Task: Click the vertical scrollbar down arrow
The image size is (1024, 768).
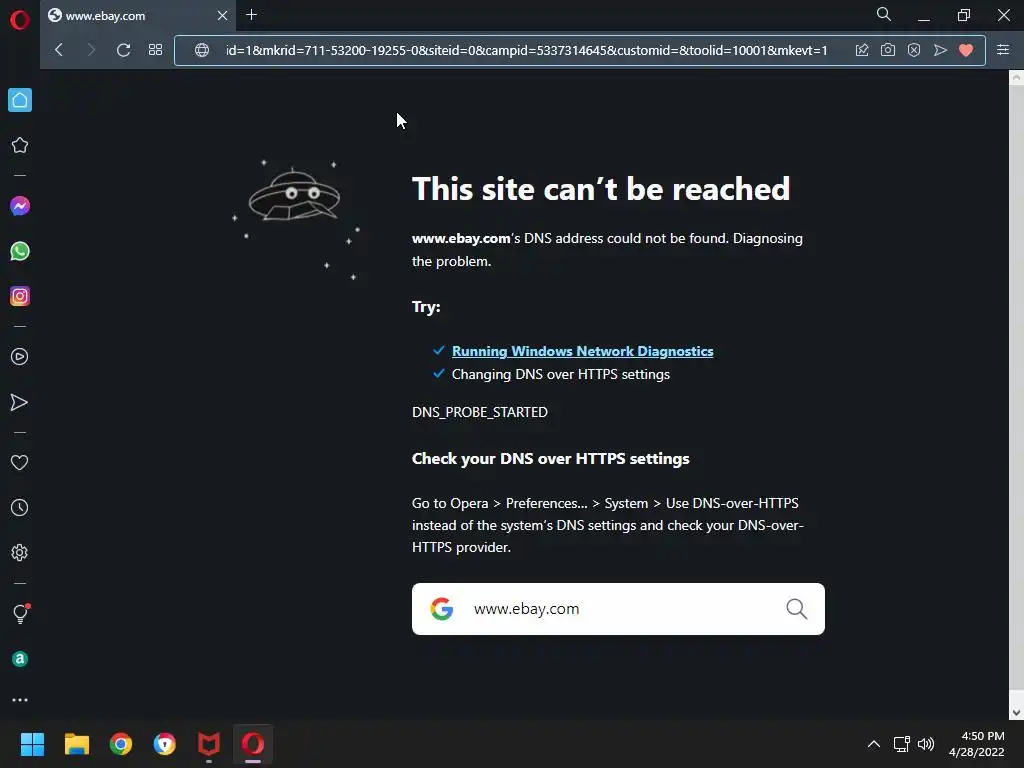Action: (1016, 712)
